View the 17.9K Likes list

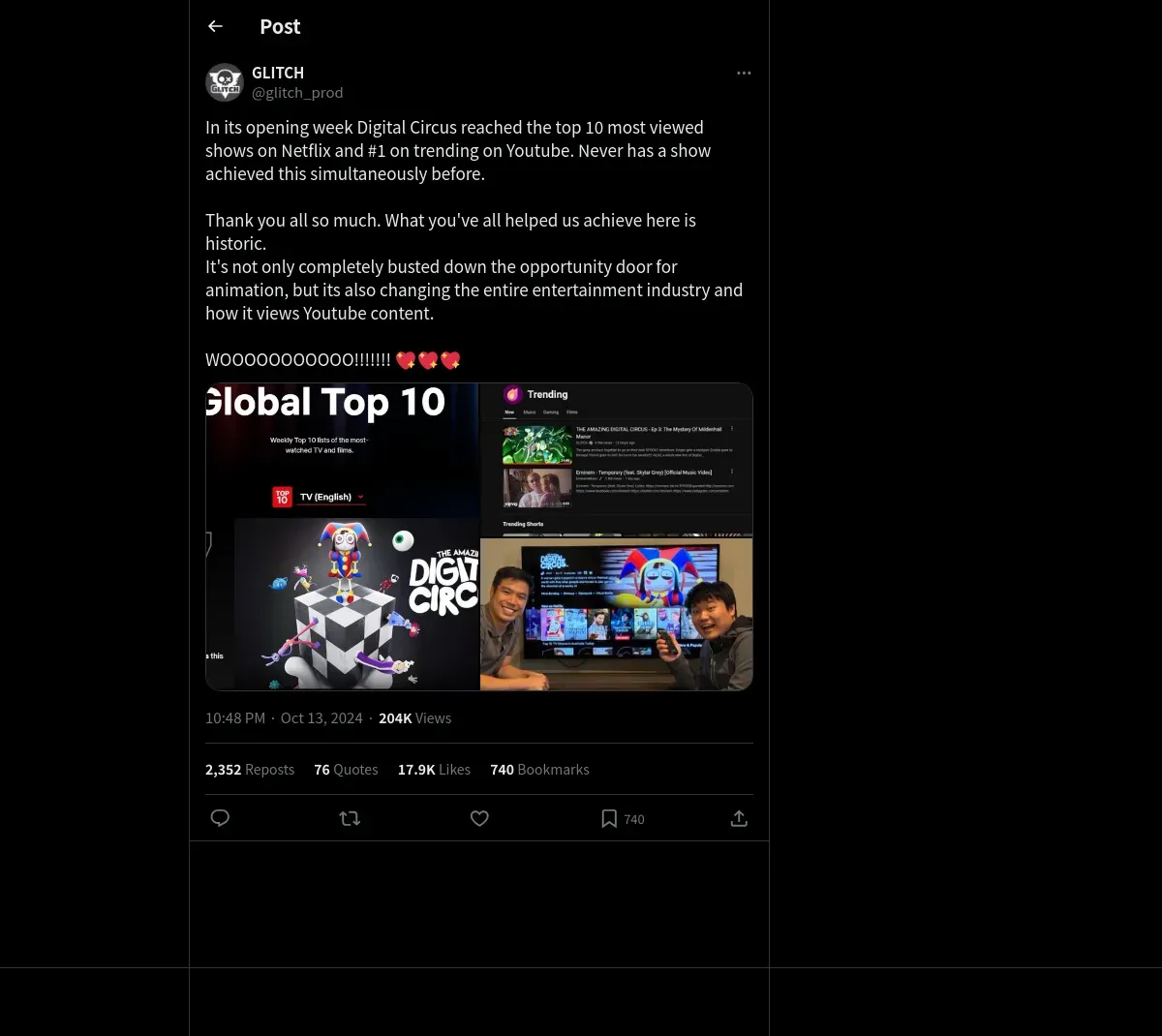(434, 769)
